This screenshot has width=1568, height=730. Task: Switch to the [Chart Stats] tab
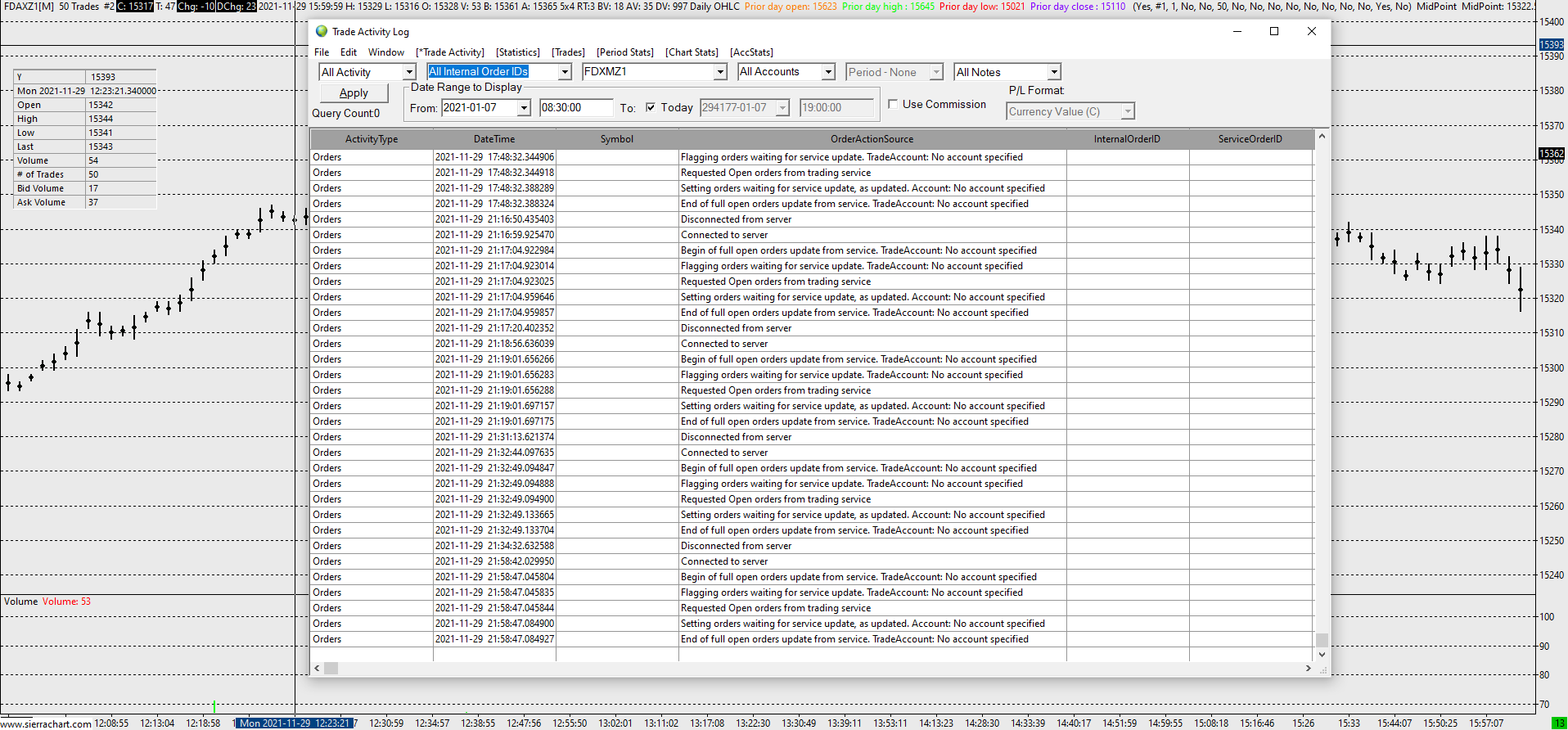(x=692, y=52)
